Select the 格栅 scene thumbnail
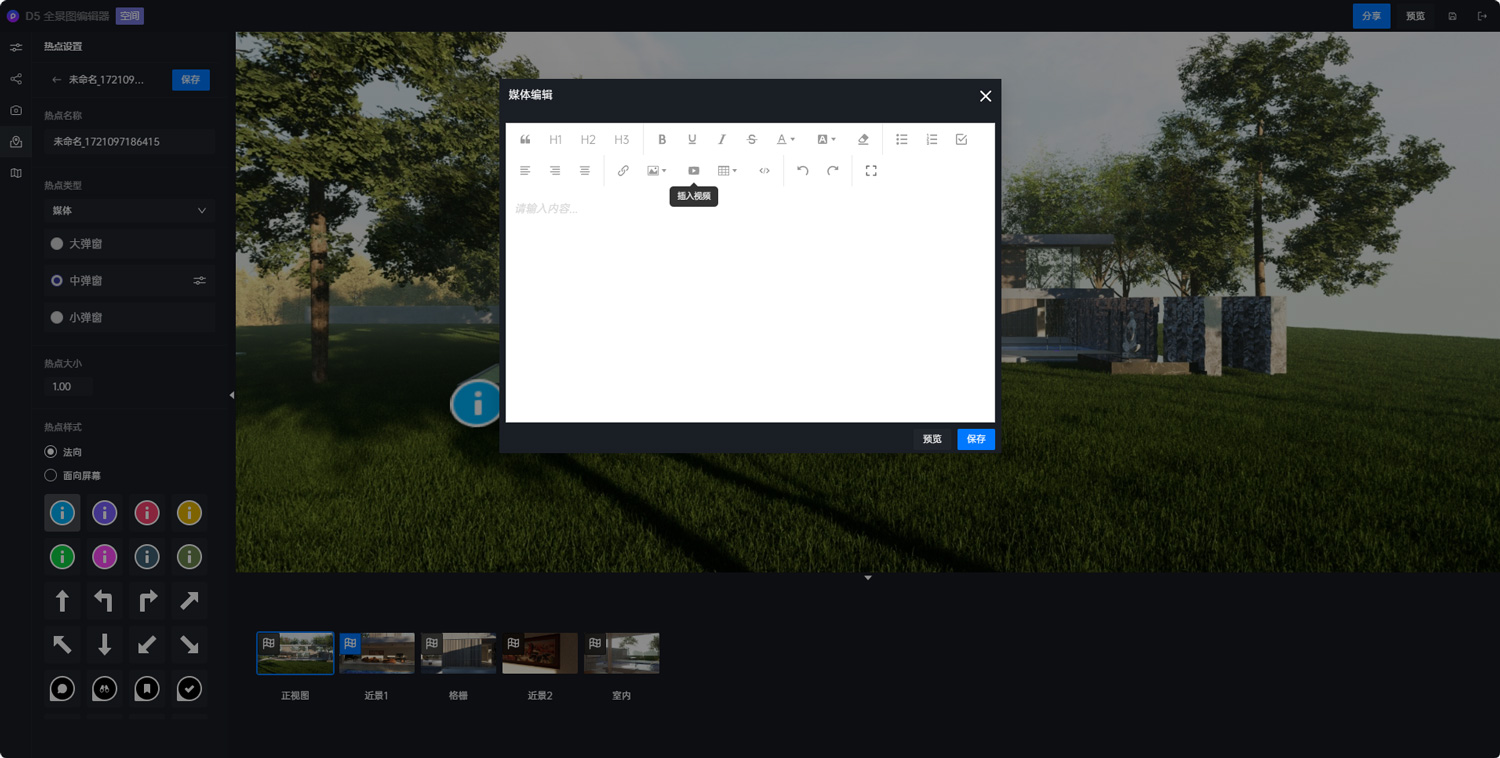This screenshot has height=758, width=1500. coord(458,654)
